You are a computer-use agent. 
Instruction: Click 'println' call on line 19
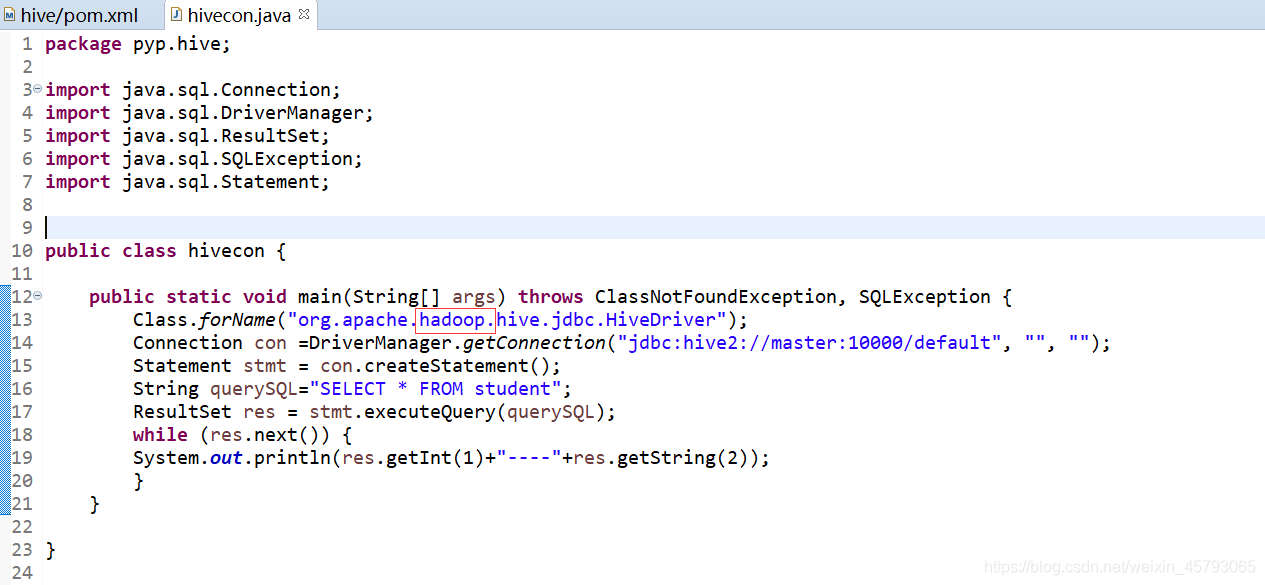[x=291, y=458]
